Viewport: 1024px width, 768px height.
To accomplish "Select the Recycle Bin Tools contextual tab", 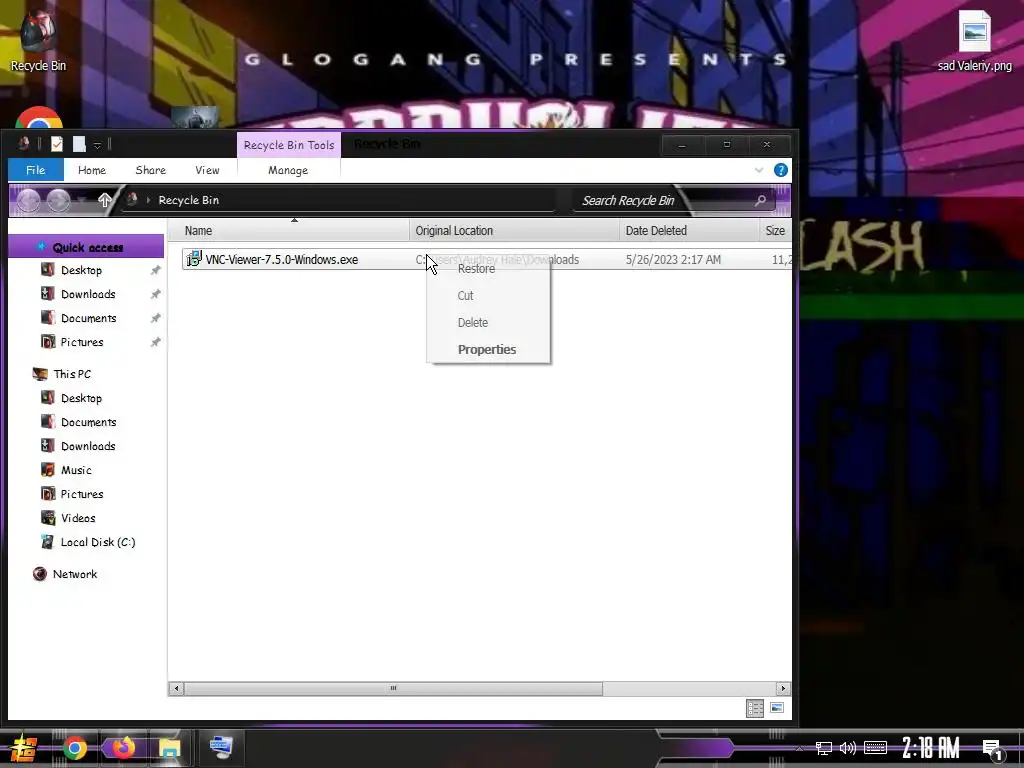I will 289,145.
